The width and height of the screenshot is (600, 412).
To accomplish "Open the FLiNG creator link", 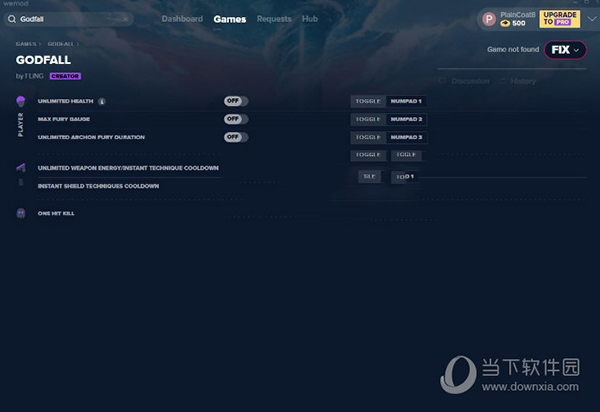I will 34,76.
